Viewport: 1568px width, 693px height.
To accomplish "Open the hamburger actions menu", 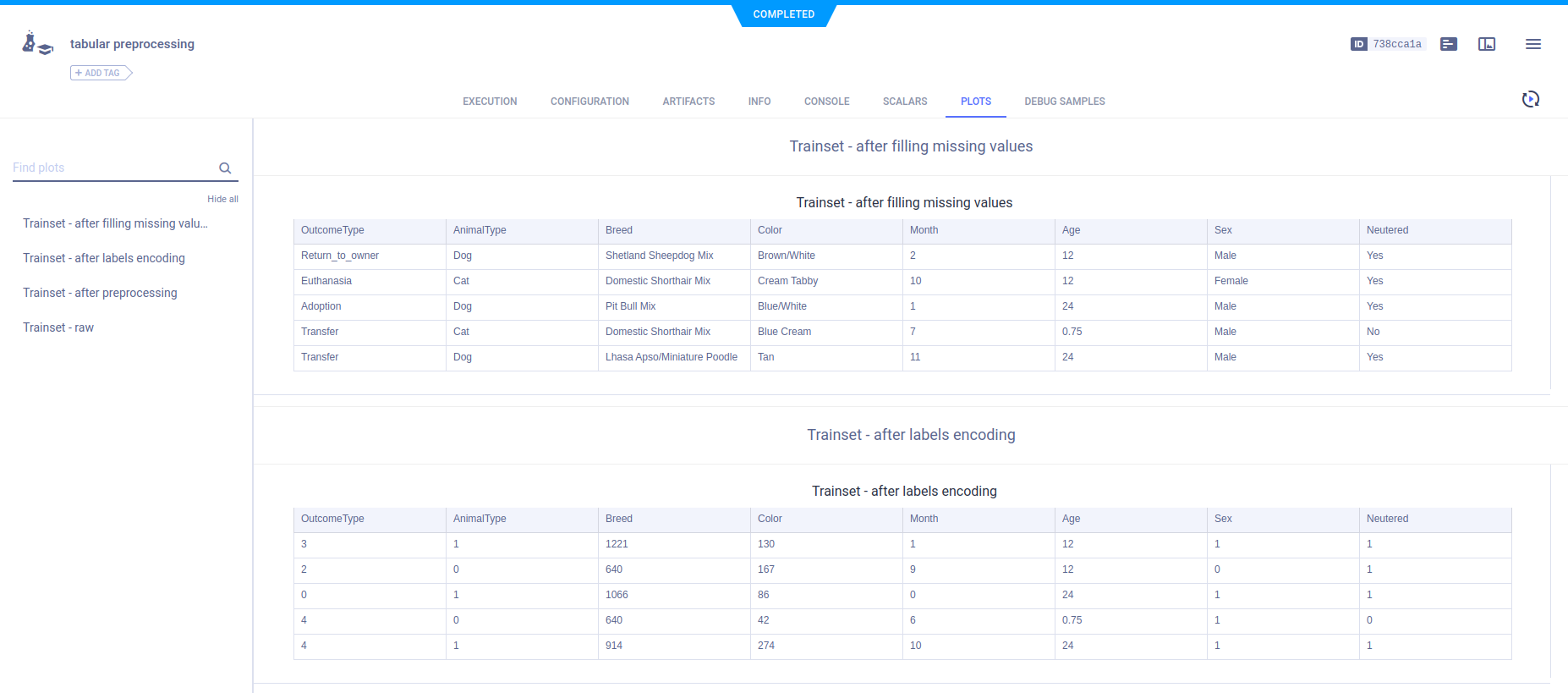I will tap(1532, 44).
